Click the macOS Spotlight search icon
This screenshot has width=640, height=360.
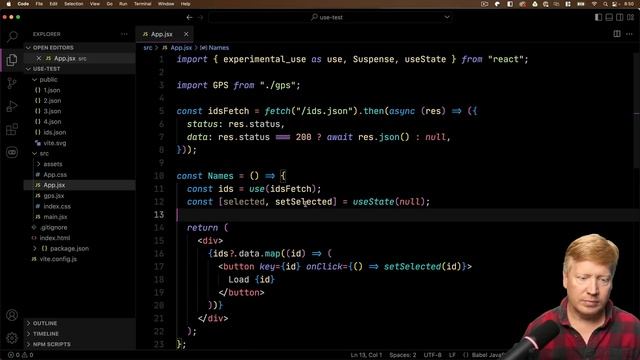(x=605, y=4)
